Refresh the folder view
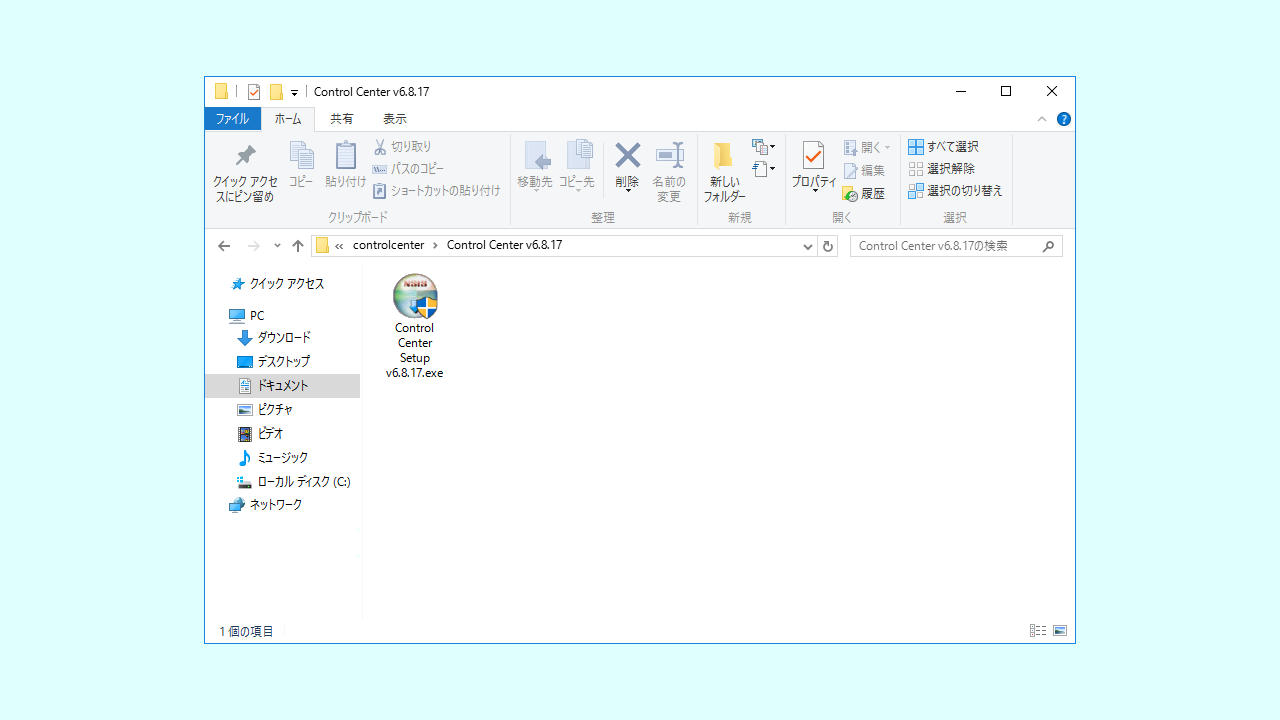 [828, 246]
